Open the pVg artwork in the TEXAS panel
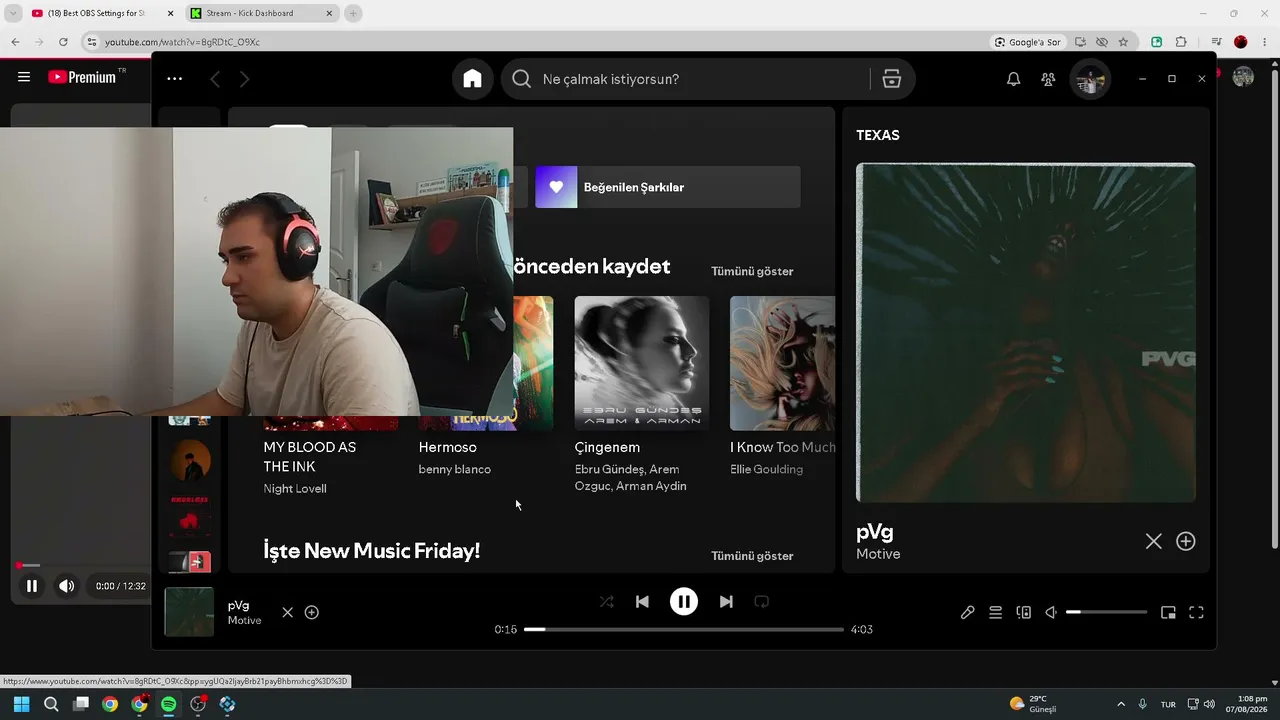Screen dimensions: 1280x720 click(1026, 333)
